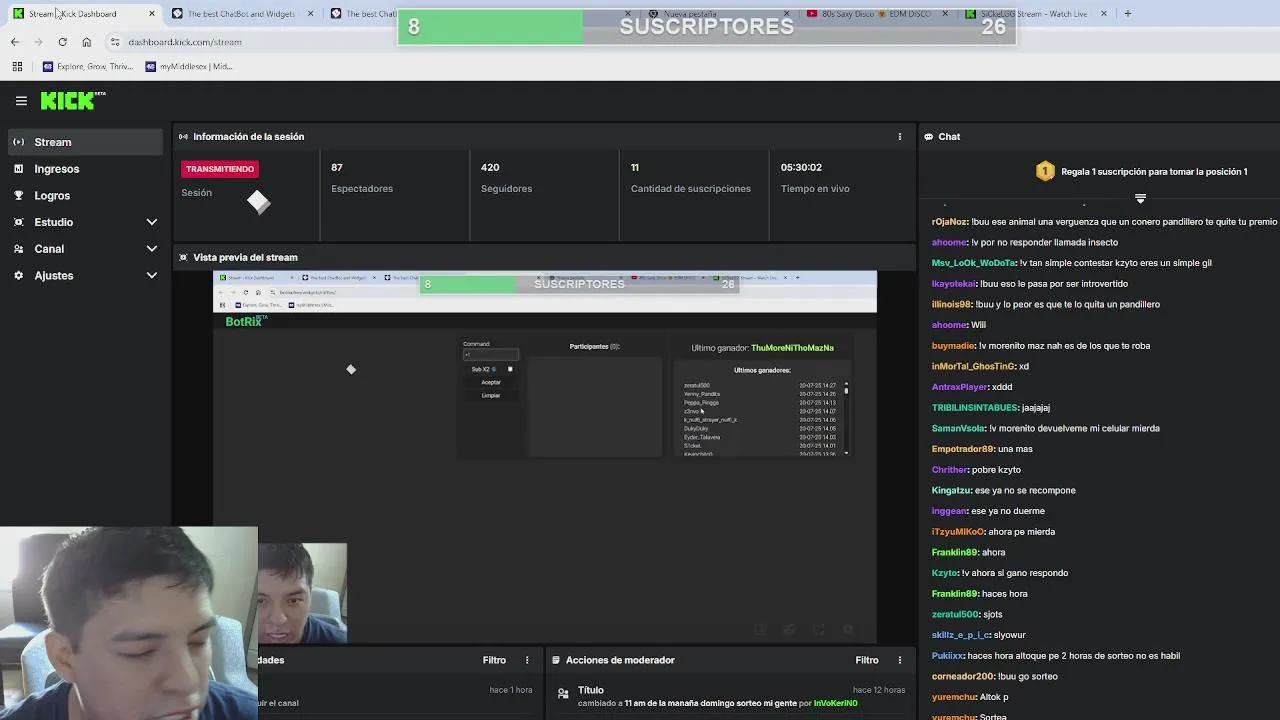
Task: Open a new browser tab
Action: pyautogui.click(x=1127, y=14)
